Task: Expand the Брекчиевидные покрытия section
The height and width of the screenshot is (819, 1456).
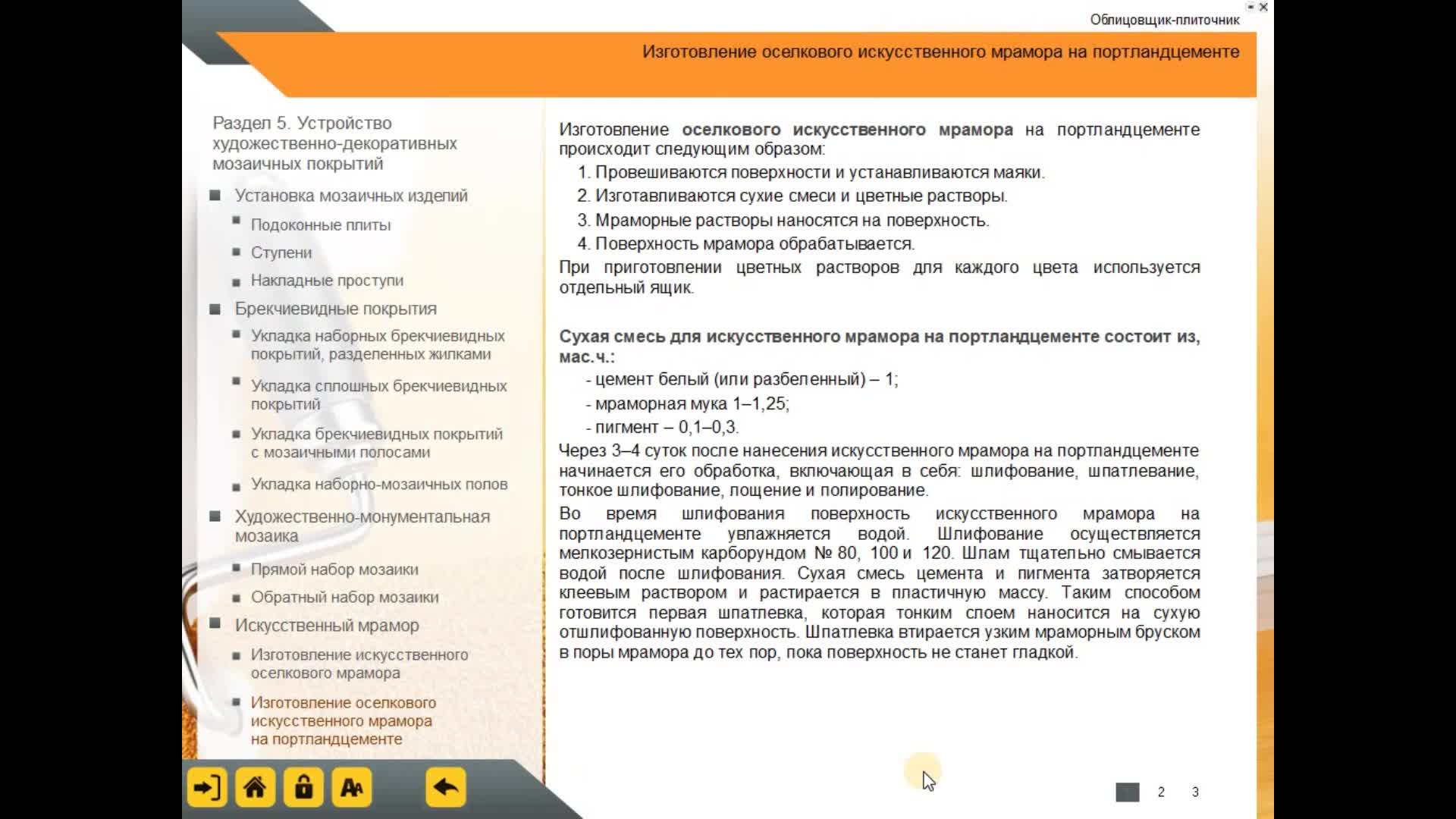Action: [335, 308]
